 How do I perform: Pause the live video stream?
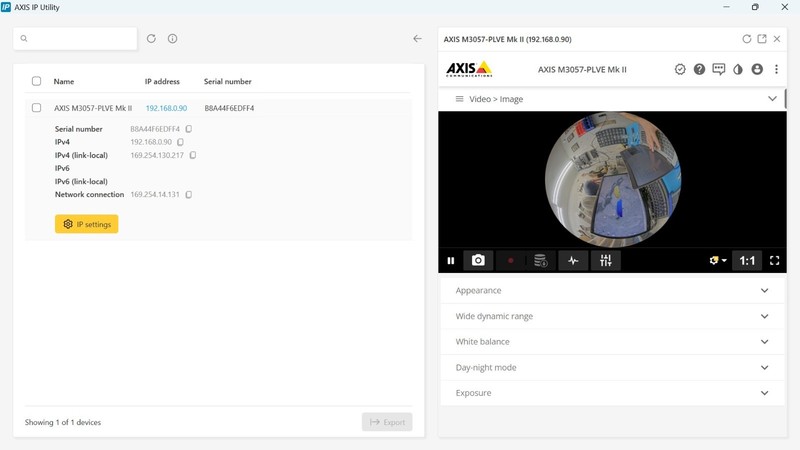(451, 261)
